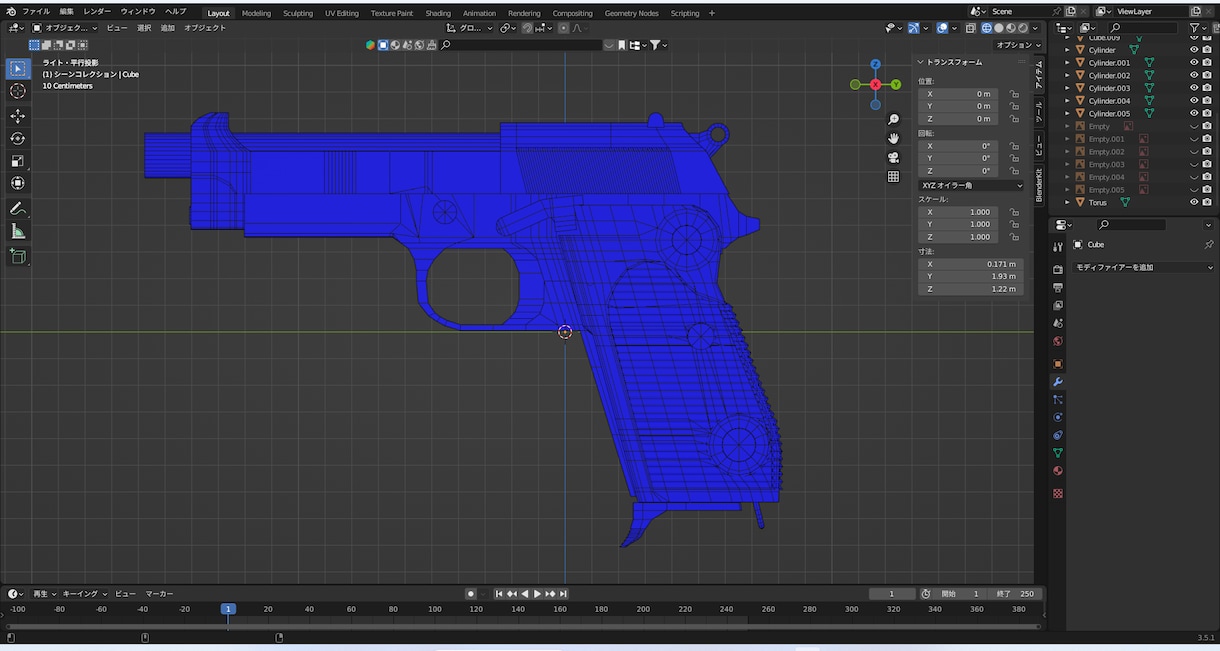Open the Object Data properties tab
1220x651 pixels.
[1058, 453]
